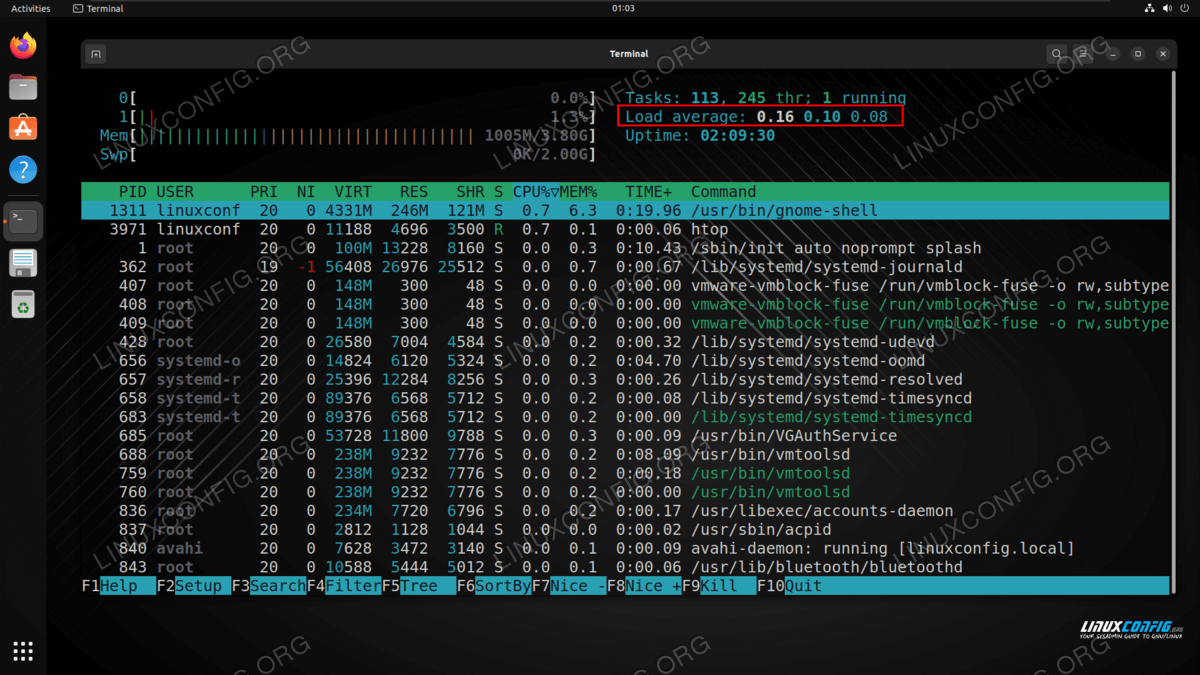This screenshot has width=1200, height=675.
Task: Click the Tasks: 113, 245 thr line
Action: (x=766, y=98)
